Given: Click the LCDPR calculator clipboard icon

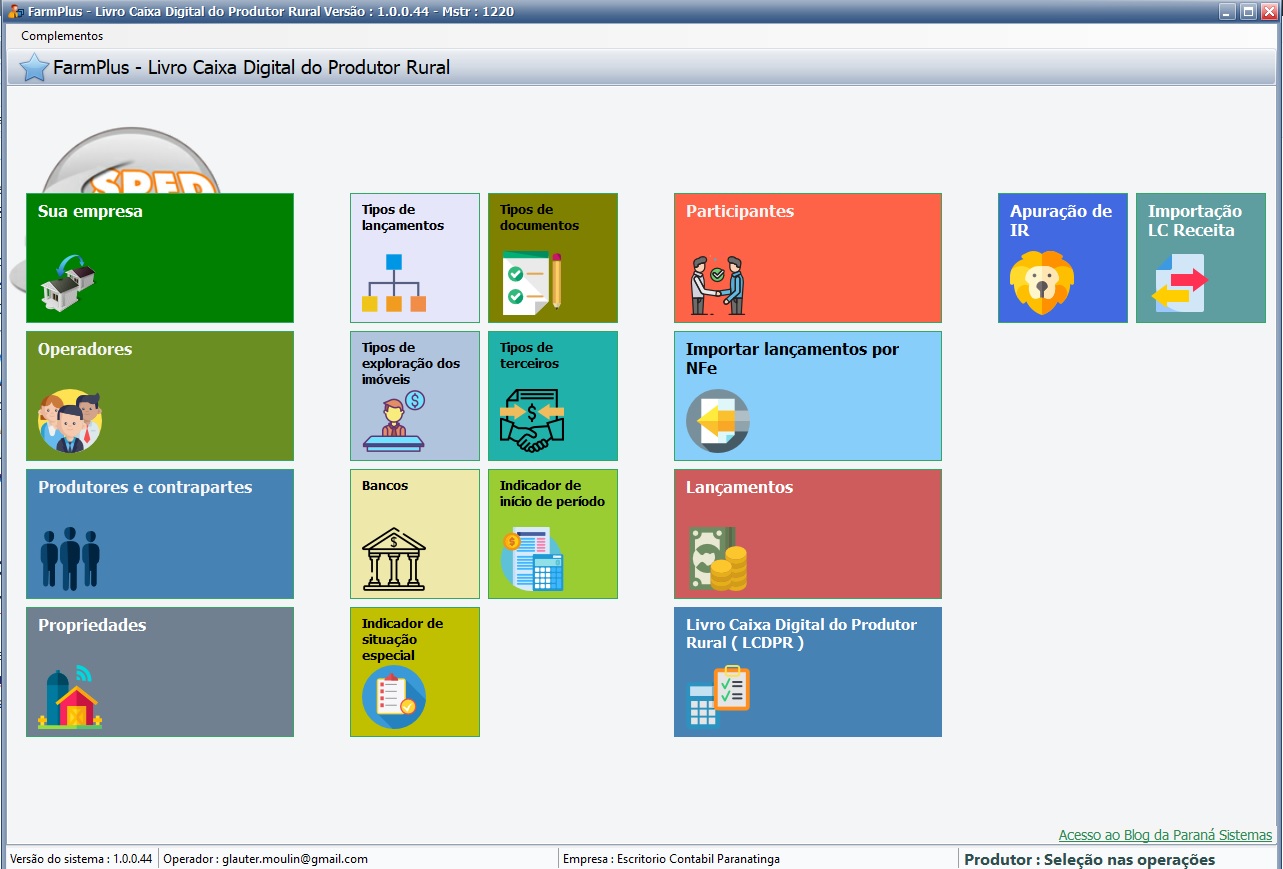Looking at the screenshot, I should click(718, 696).
